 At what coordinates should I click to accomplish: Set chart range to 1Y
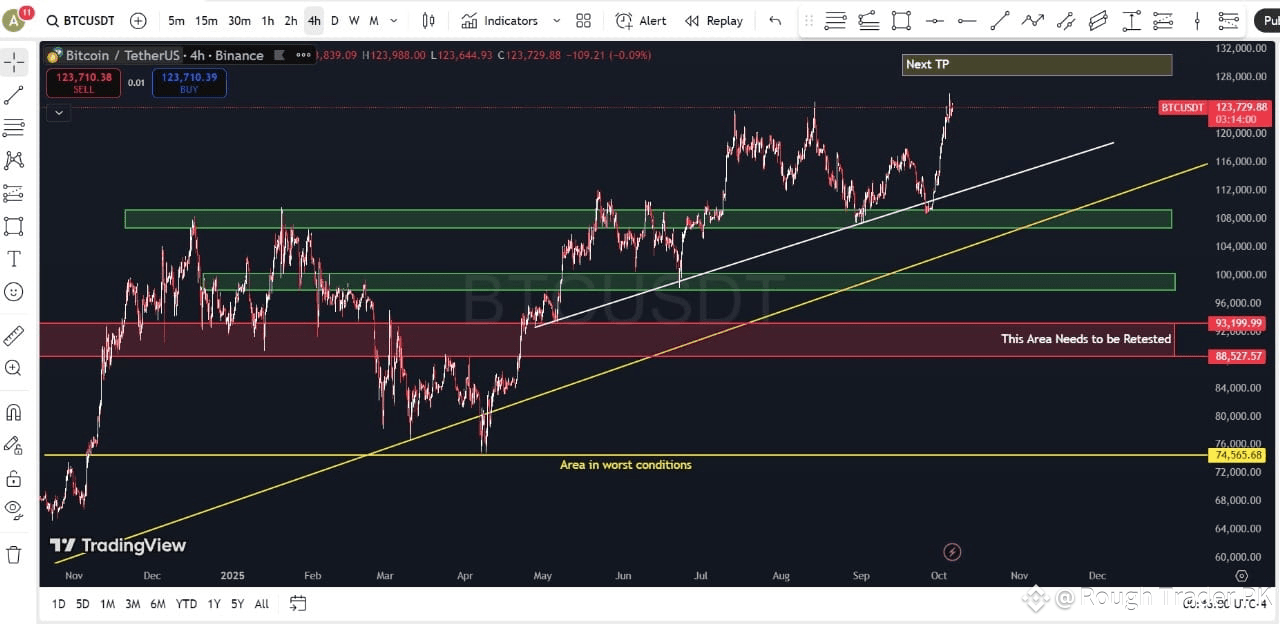[x=214, y=603]
